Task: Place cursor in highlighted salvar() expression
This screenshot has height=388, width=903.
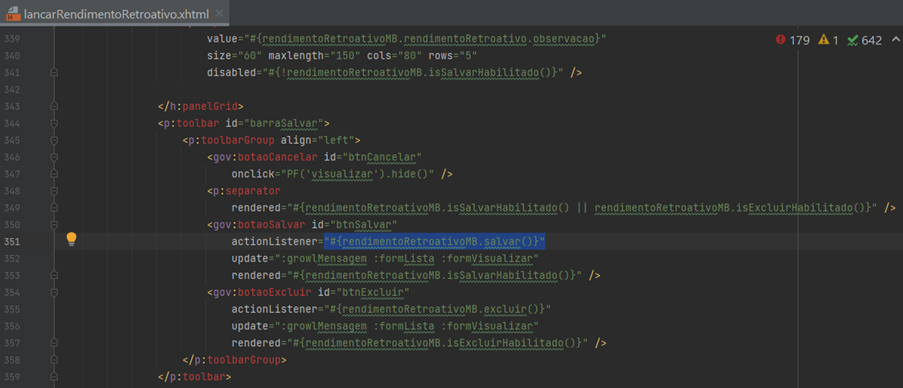Action: coord(434,241)
